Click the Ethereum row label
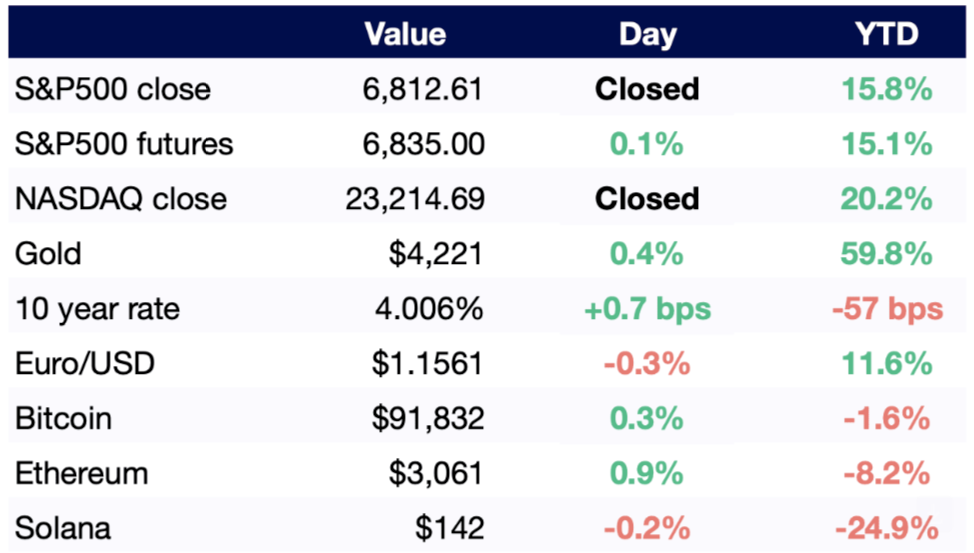Image resolution: width=974 pixels, height=553 pixels. [81, 472]
